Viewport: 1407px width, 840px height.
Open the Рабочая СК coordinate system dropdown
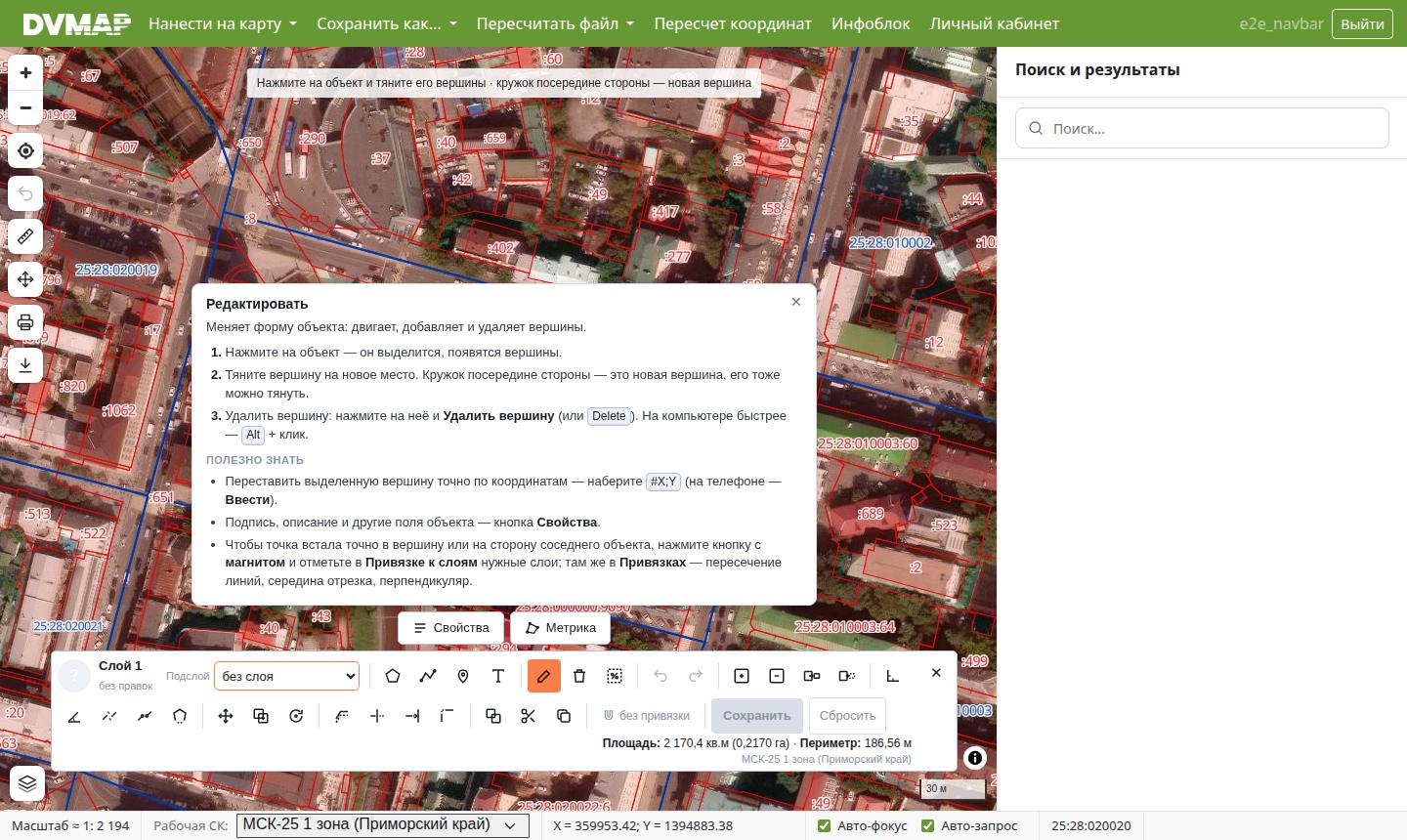coord(382,825)
